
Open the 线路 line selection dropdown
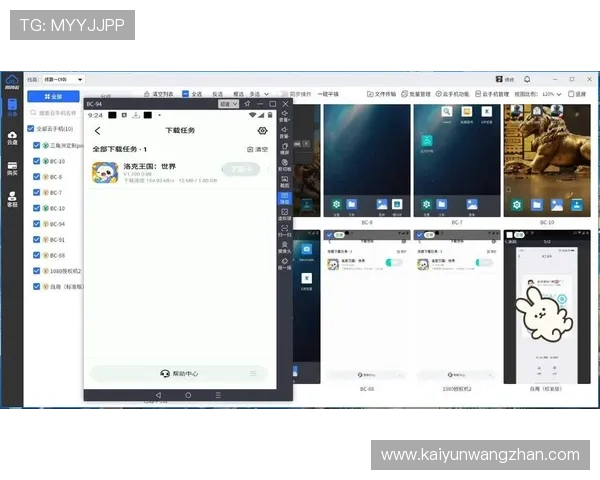pyautogui.click(x=63, y=80)
